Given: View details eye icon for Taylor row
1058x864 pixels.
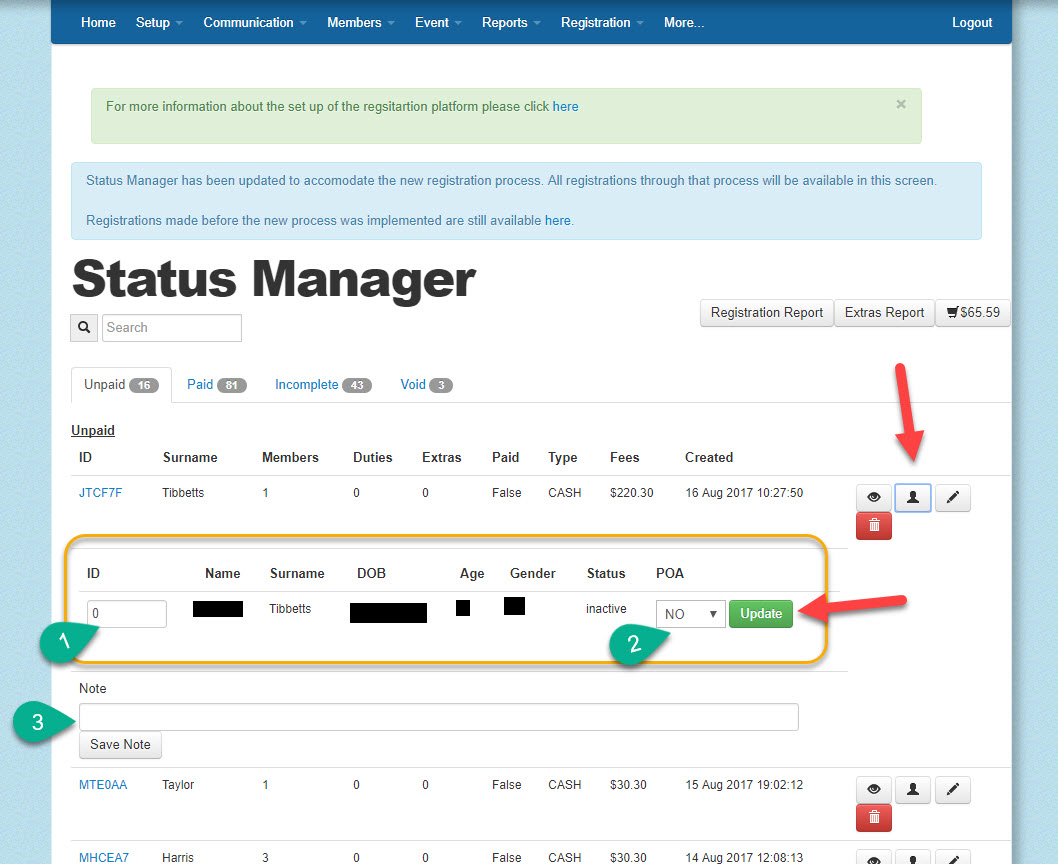Looking at the screenshot, I should click(873, 789).
